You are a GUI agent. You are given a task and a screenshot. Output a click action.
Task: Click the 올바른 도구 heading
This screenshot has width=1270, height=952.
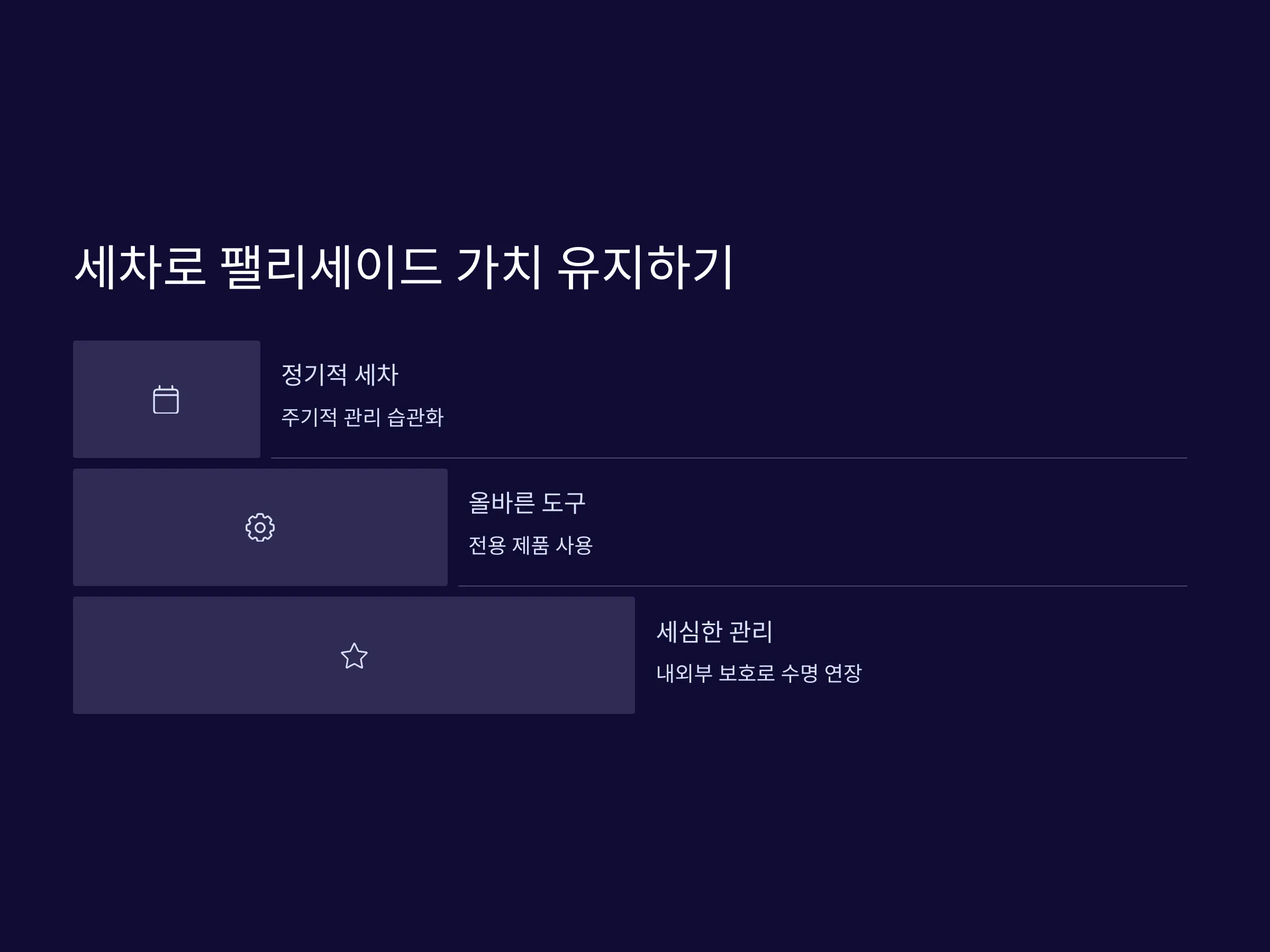[x=527, y=502]
